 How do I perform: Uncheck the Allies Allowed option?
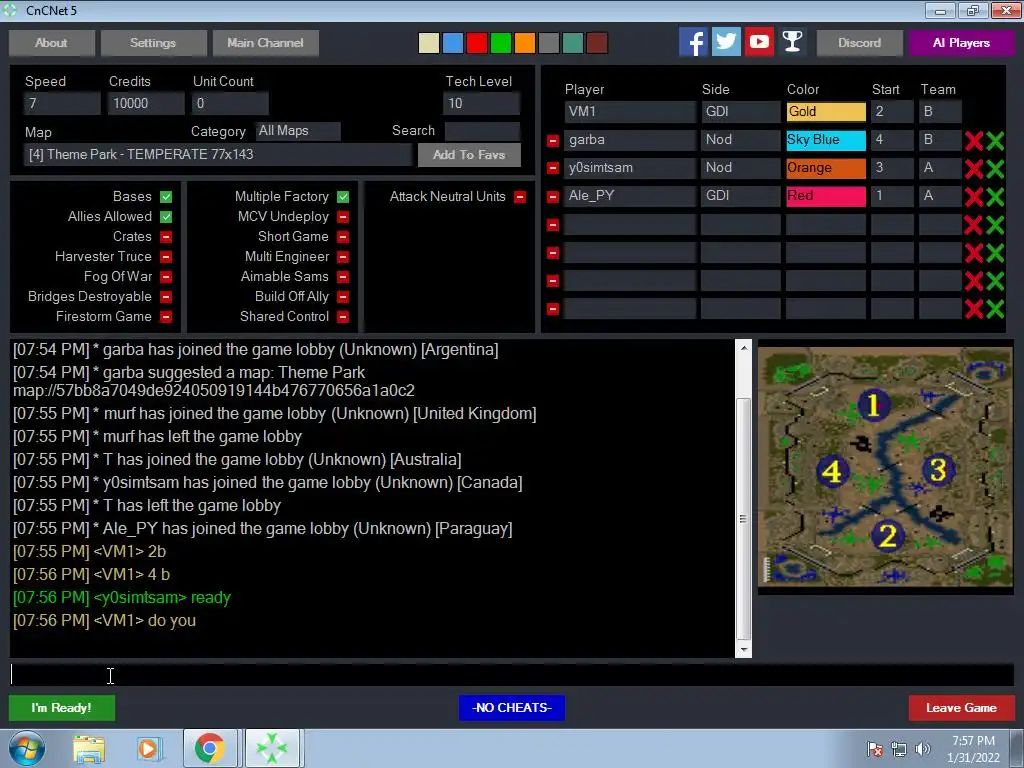coord(166,217)
